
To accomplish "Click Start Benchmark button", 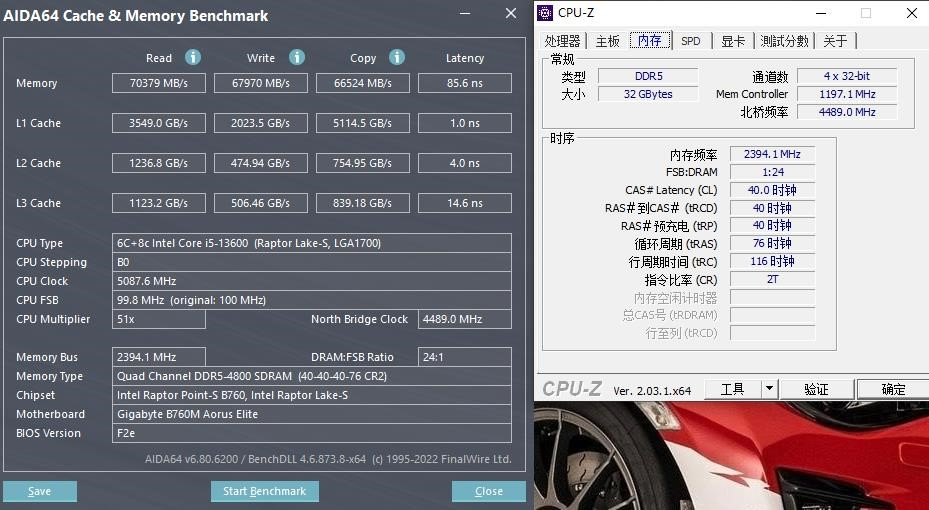I will 265,491.
